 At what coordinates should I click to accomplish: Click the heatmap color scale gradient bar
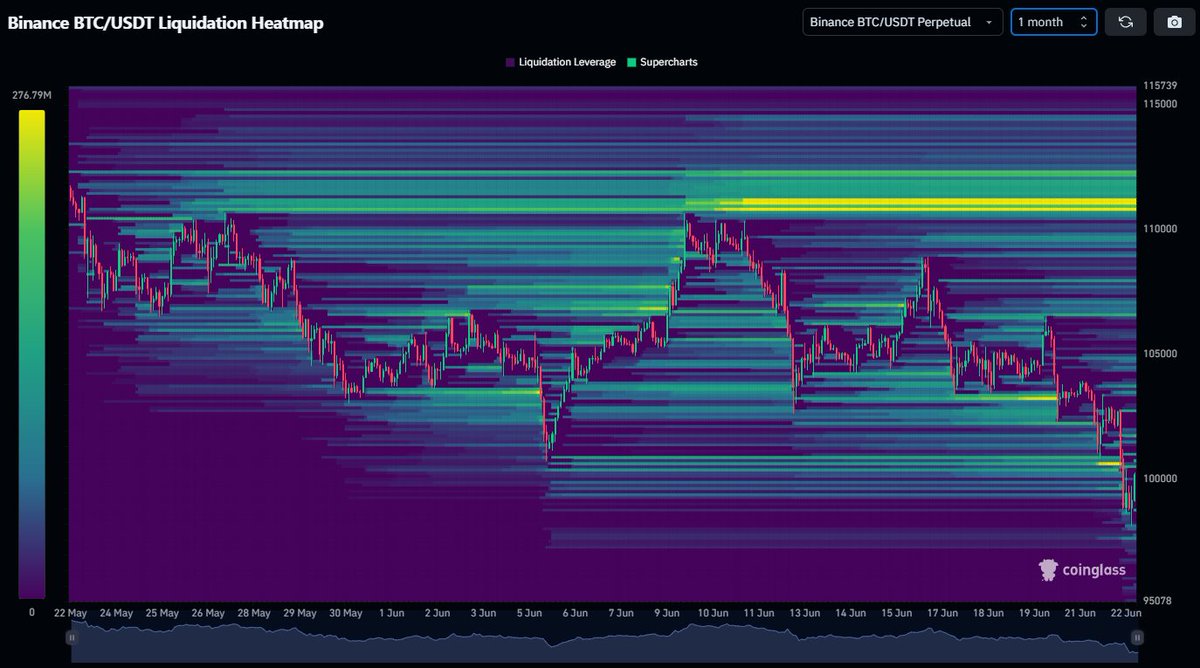pos(32,354)
